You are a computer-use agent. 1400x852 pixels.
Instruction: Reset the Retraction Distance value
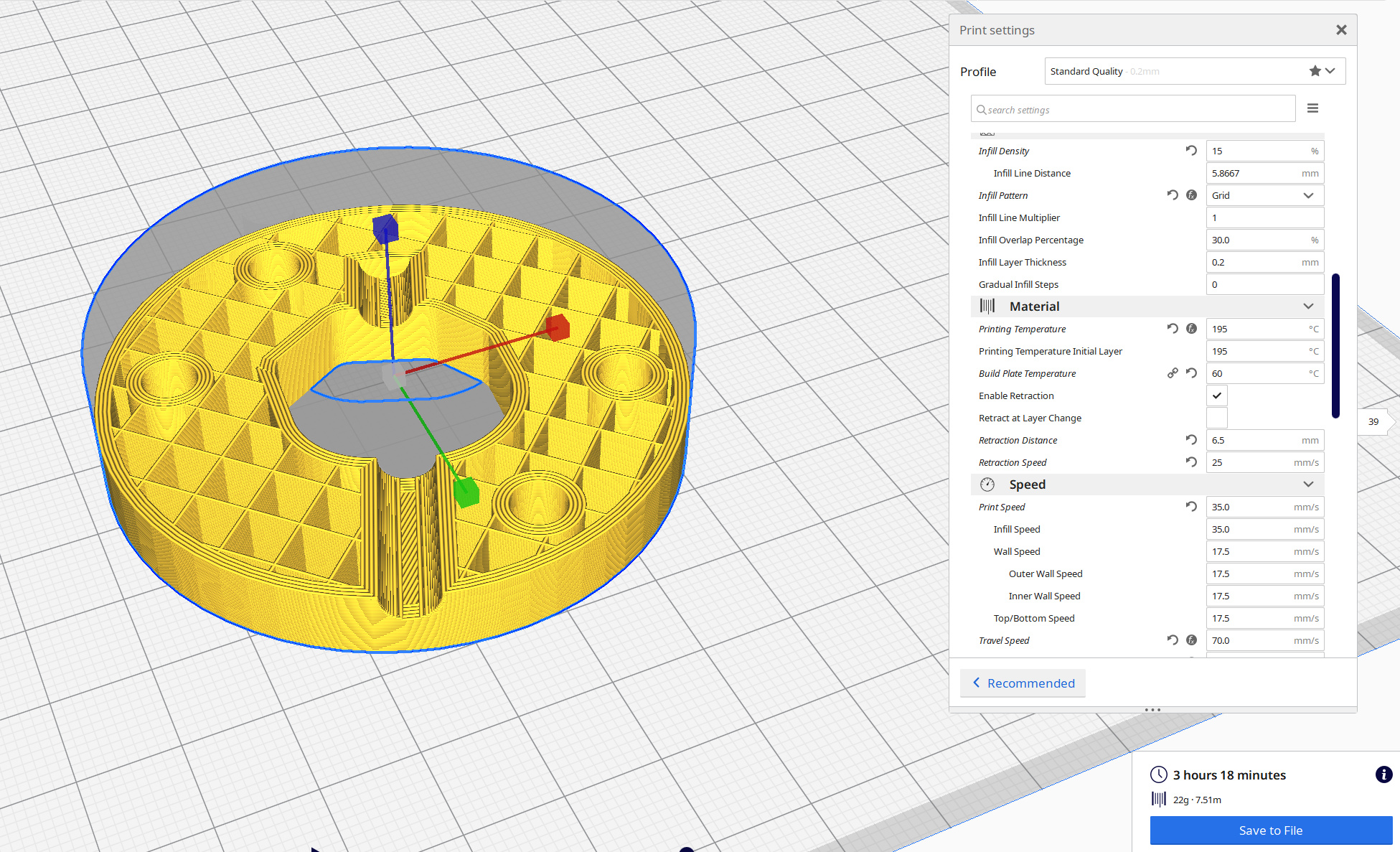coord(1191,440)
